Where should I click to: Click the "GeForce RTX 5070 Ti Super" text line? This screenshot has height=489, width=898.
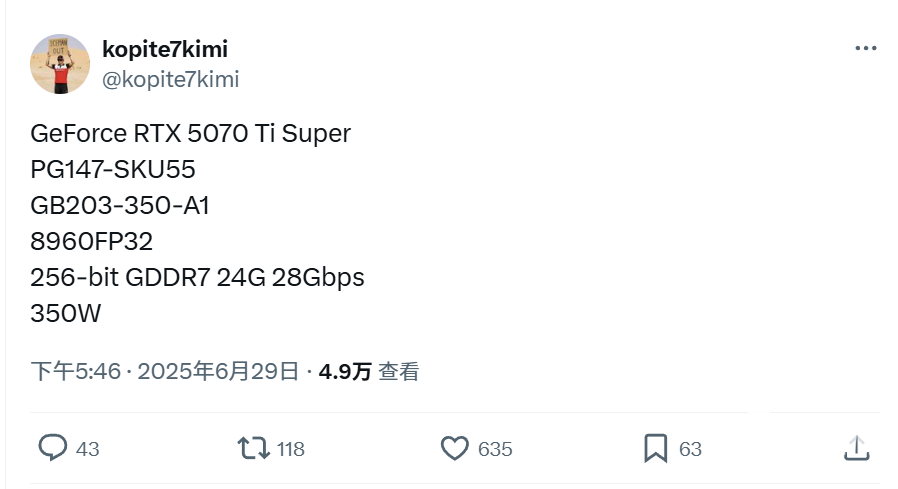point(191,133)
